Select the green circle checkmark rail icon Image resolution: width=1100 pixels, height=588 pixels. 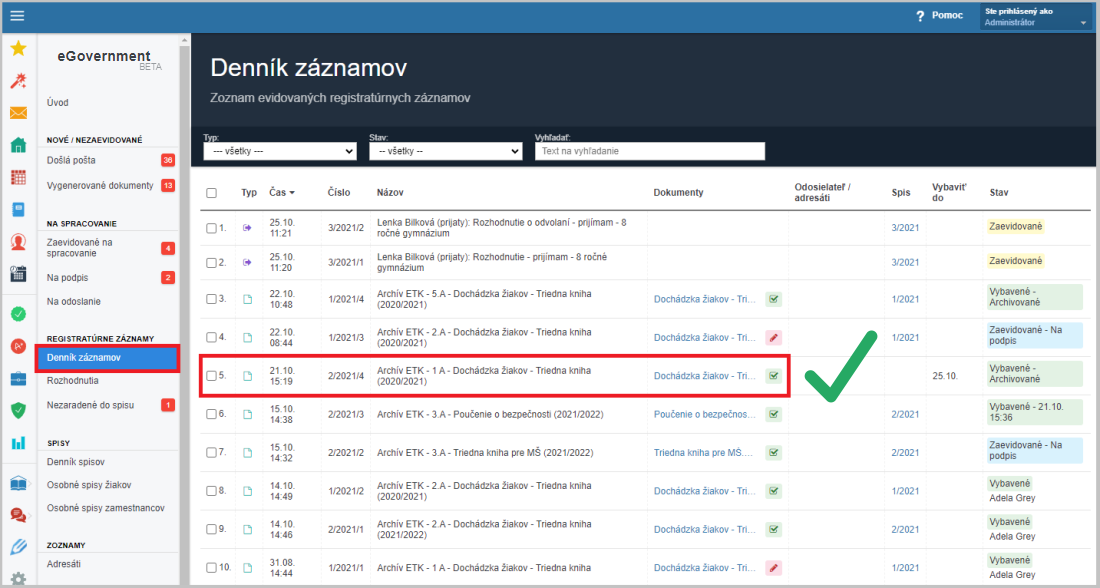(18, 314)
